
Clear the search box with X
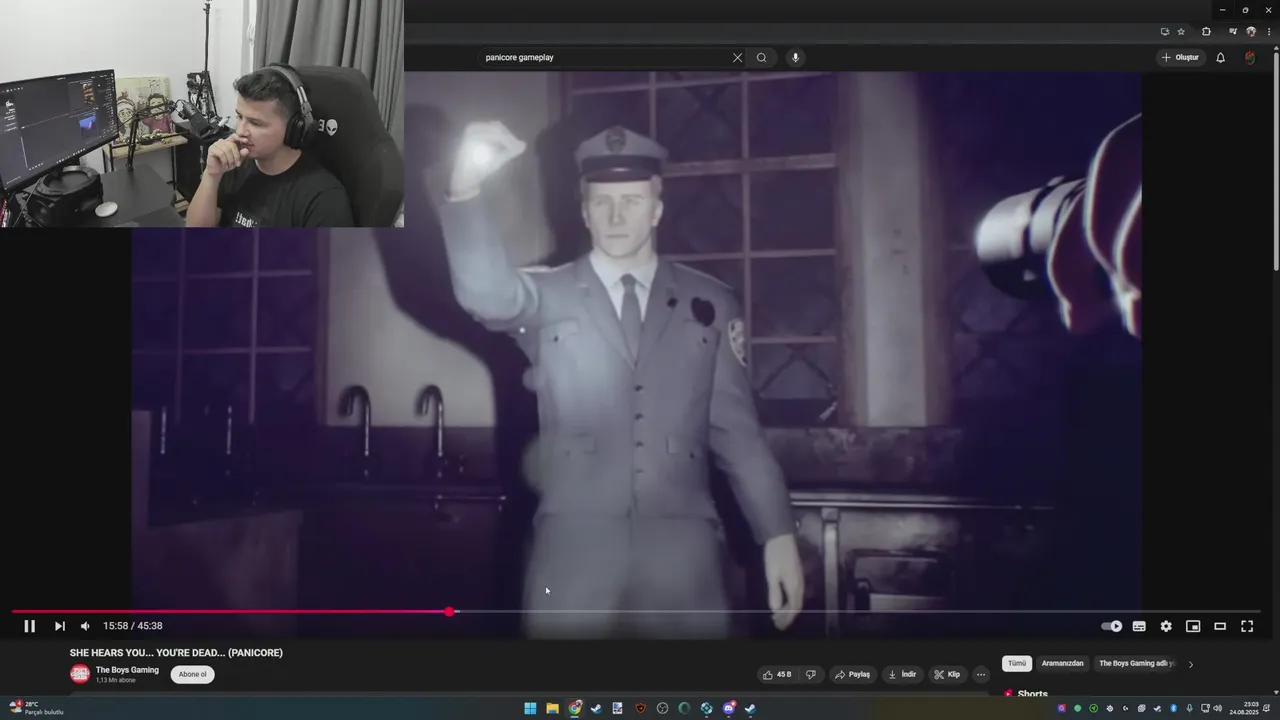point(738,57)
